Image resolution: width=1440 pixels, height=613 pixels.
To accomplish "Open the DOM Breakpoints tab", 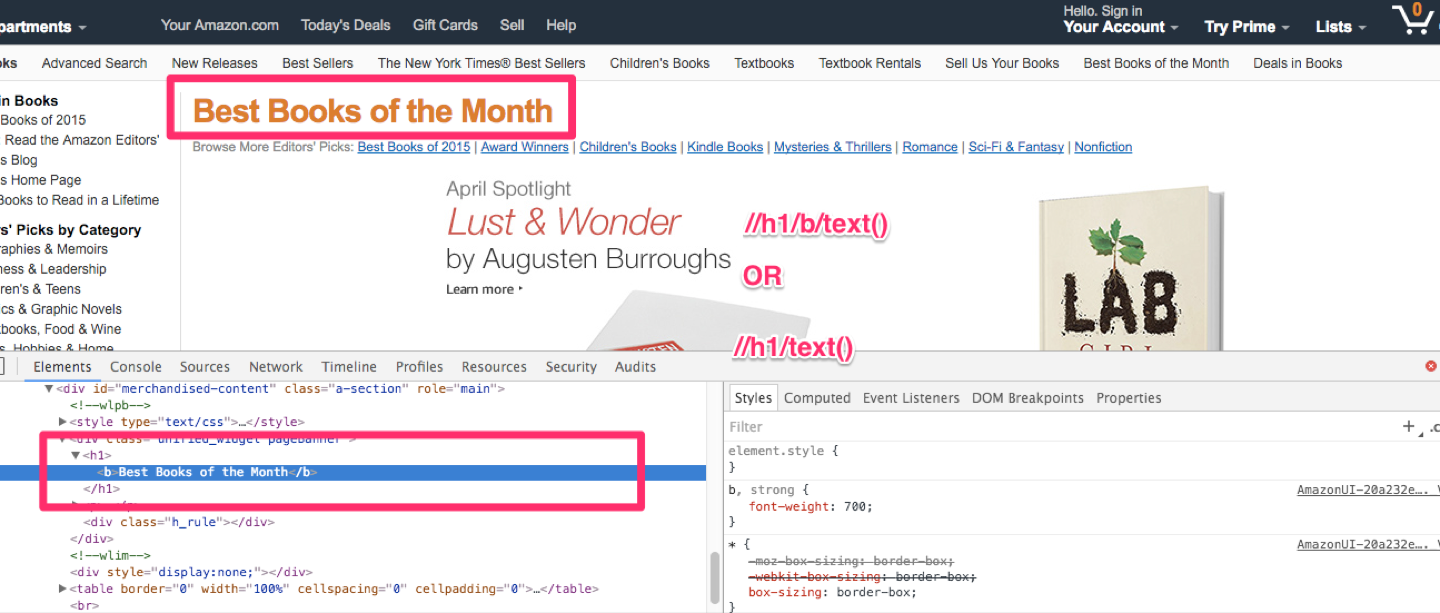I will [x=1028, y=398].
